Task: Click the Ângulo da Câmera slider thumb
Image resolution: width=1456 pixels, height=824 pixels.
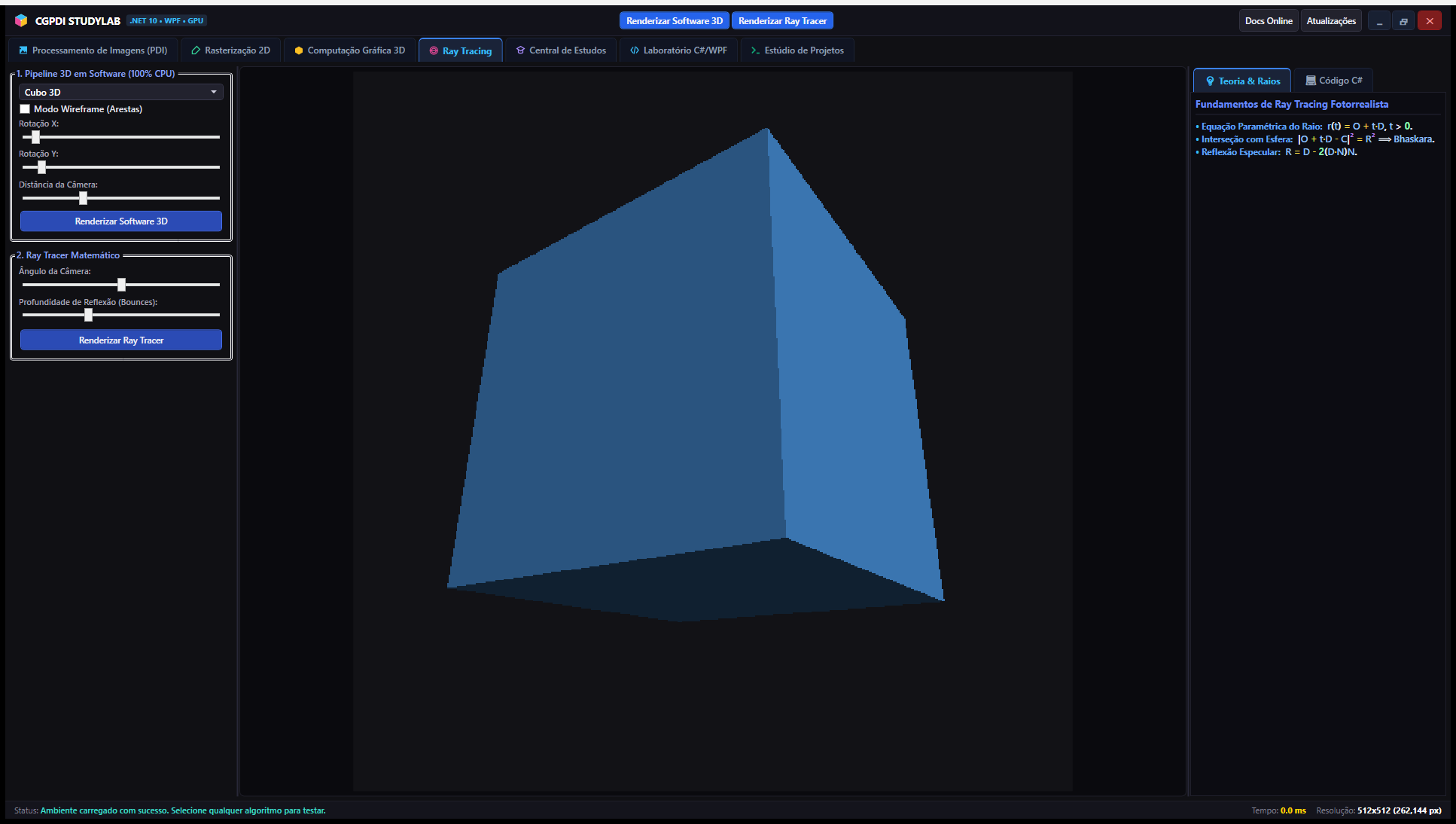Action: (x=121, y=285)
